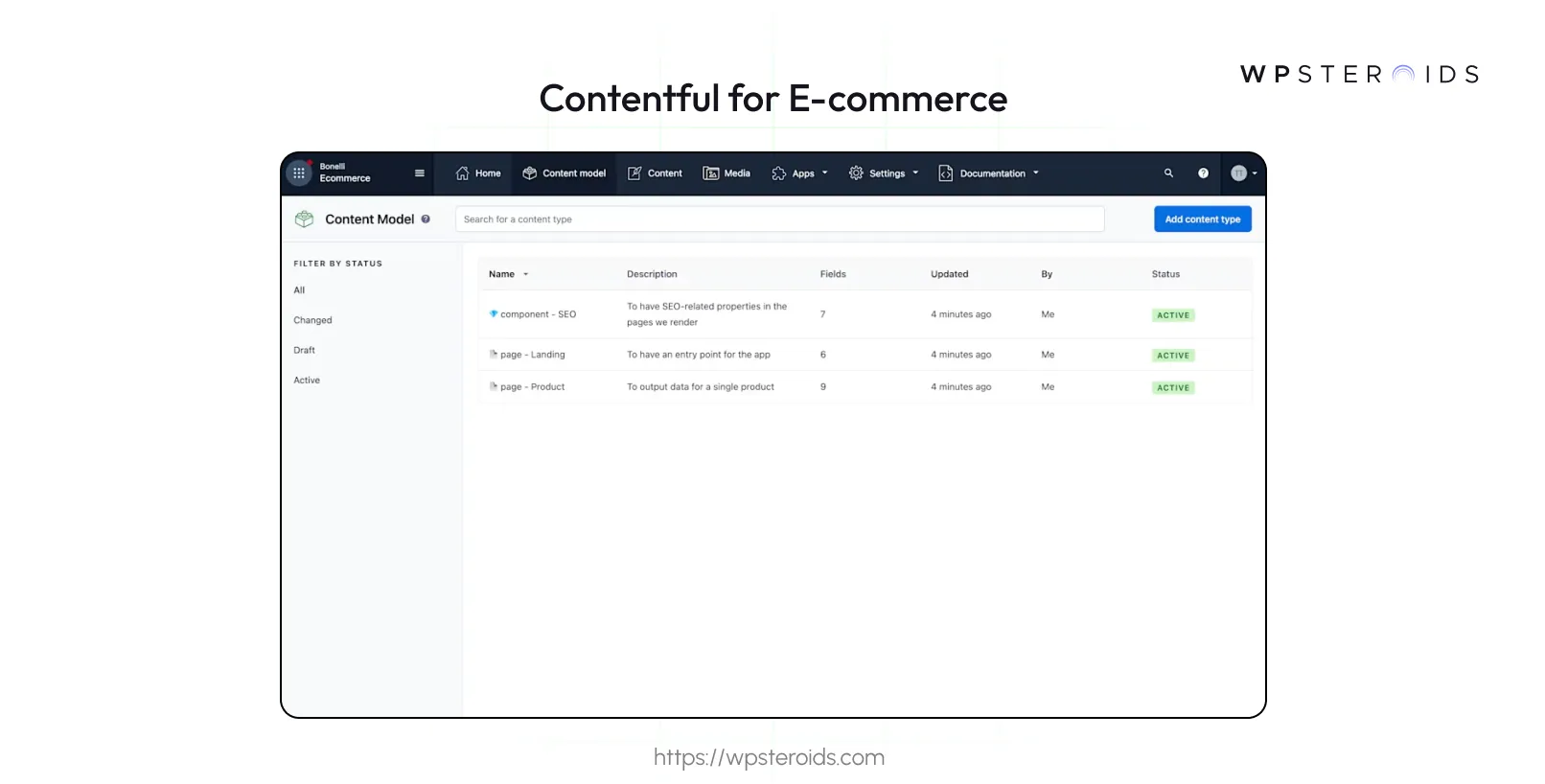Image resolution: width=1545 pixels, height=784 pixels.
Task: Click fields count 7 in SEO row
Action: click(x=822, y=314)
